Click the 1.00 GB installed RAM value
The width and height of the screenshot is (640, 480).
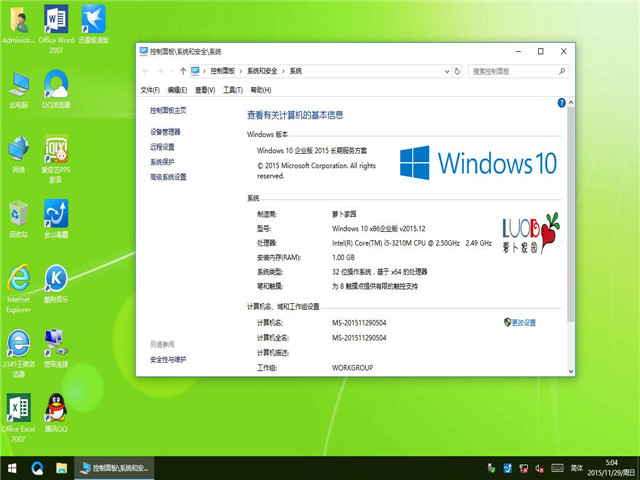[x=343, y=258]
